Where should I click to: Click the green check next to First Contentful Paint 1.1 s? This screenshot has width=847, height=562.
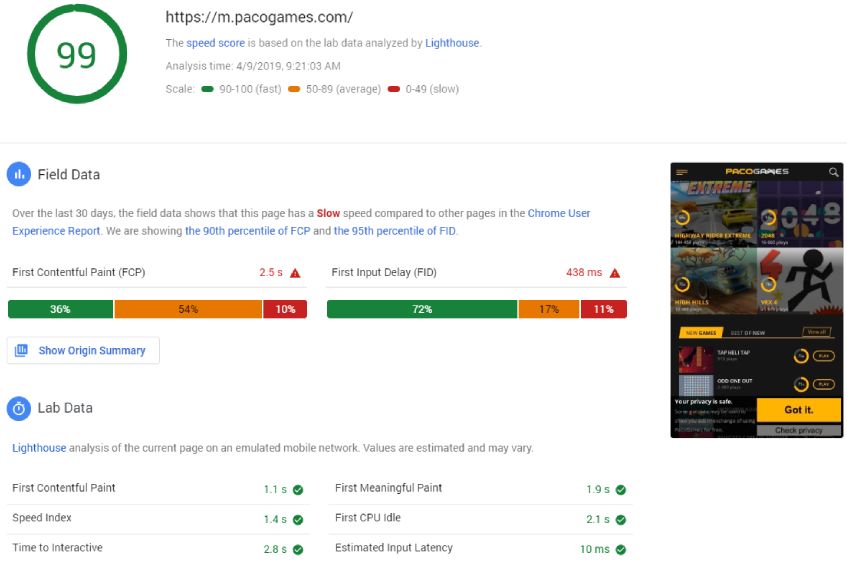[298, 490]
